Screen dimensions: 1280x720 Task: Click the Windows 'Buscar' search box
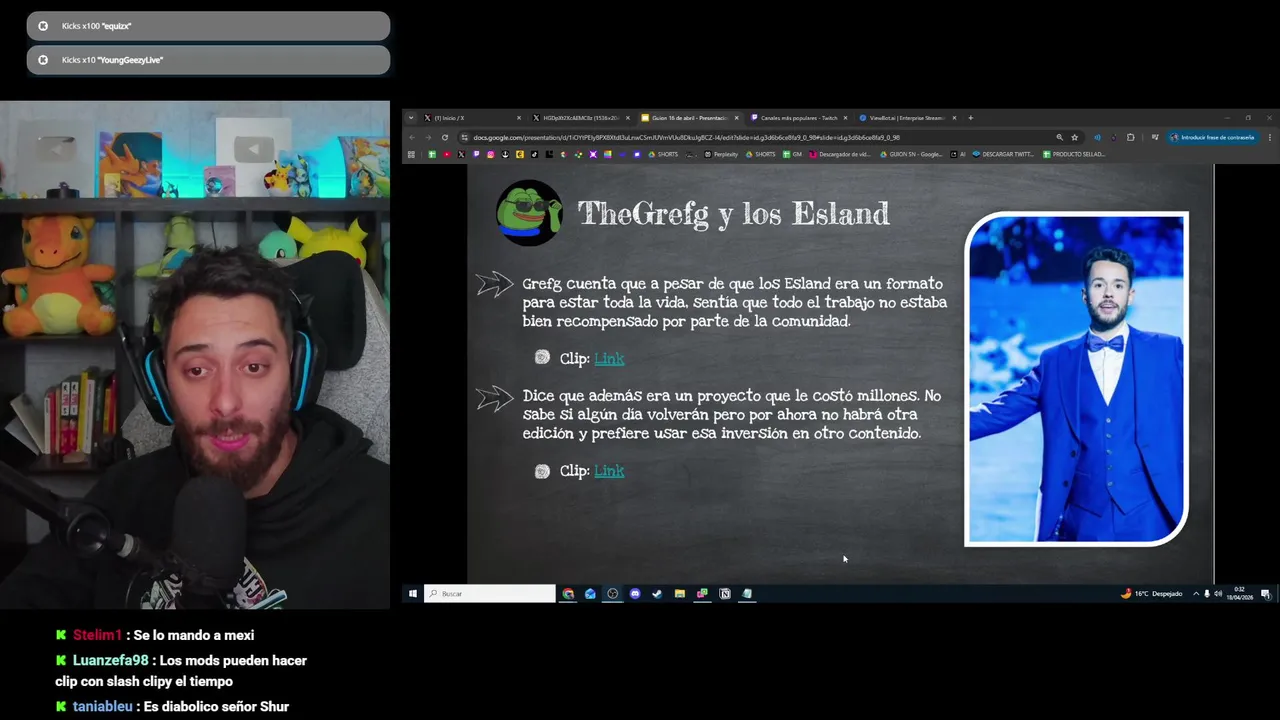490,594
